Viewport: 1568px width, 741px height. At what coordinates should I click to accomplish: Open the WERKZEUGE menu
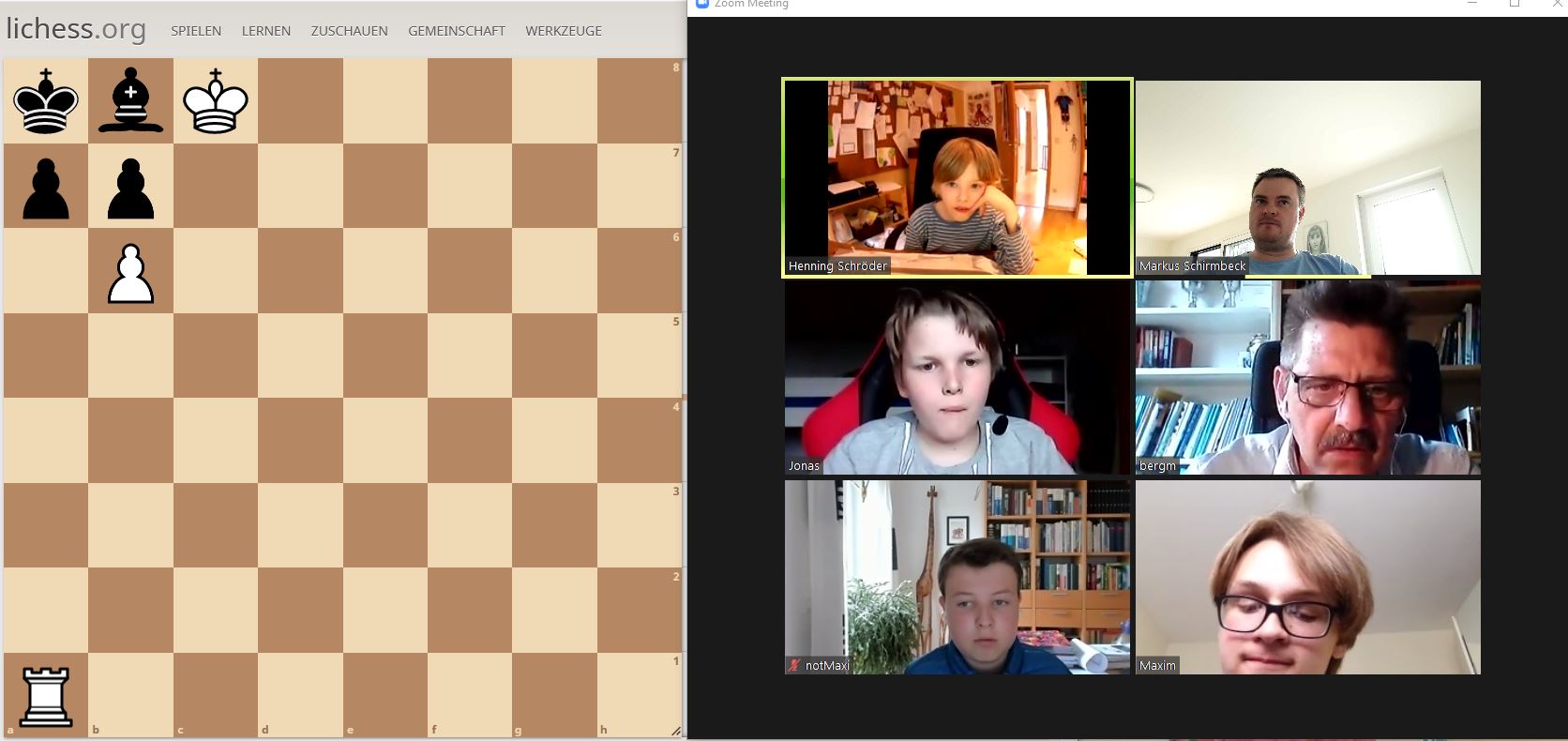[564, 31]
